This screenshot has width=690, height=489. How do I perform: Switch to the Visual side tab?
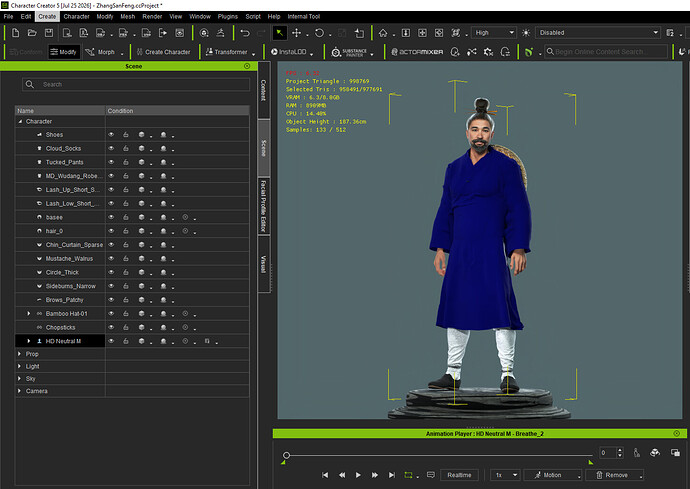pos(264,264)
